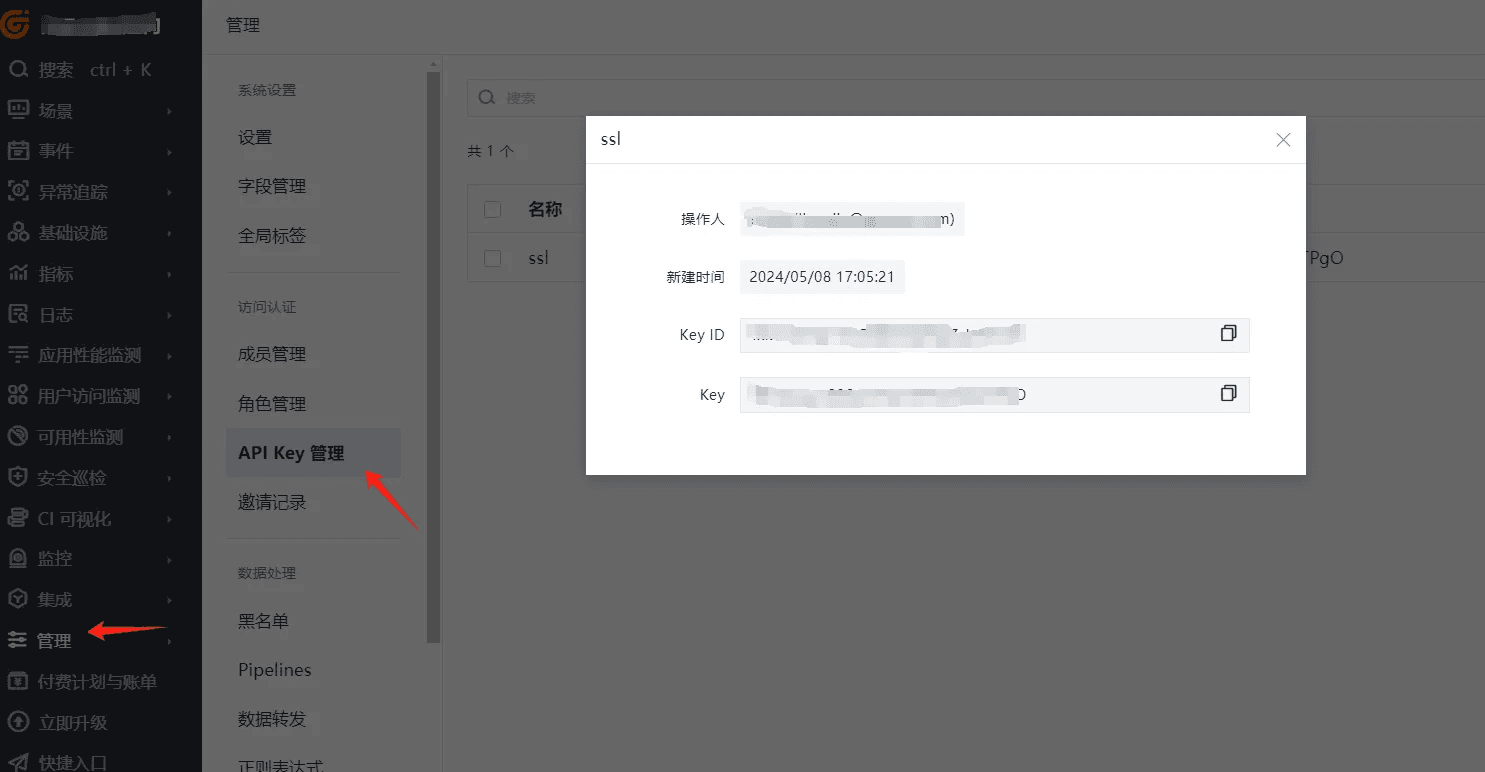Copy the Key value

pos(1228,394)
